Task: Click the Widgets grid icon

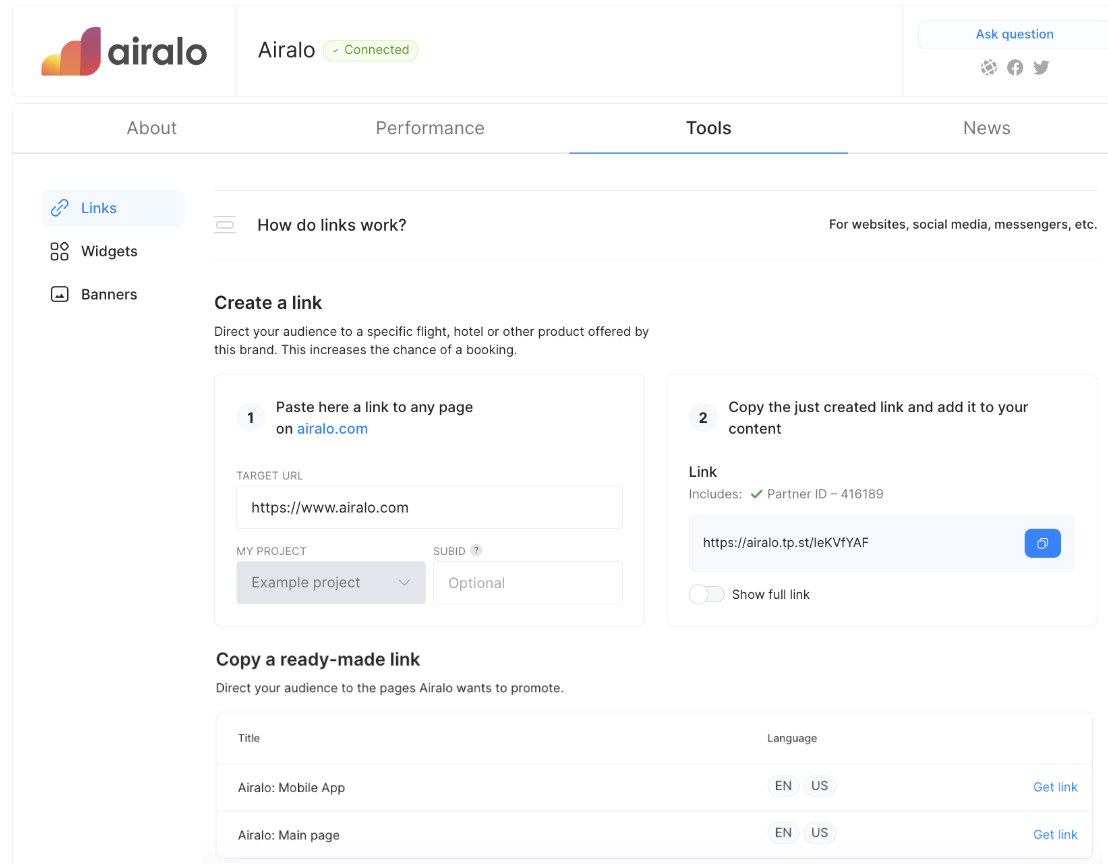Action: (x=60, y=251)
